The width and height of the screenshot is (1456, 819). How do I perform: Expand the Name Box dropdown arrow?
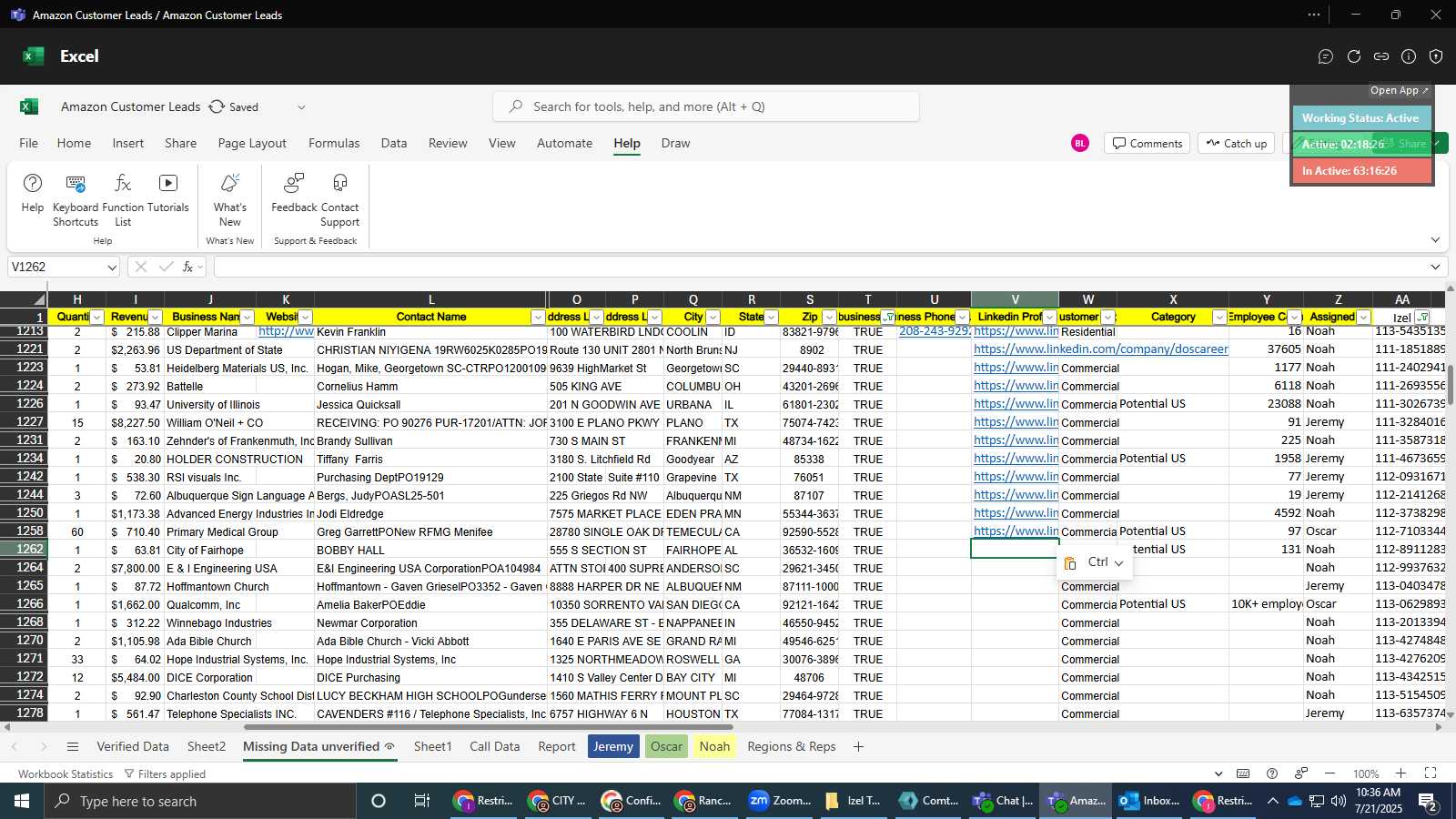click(112, 268)
